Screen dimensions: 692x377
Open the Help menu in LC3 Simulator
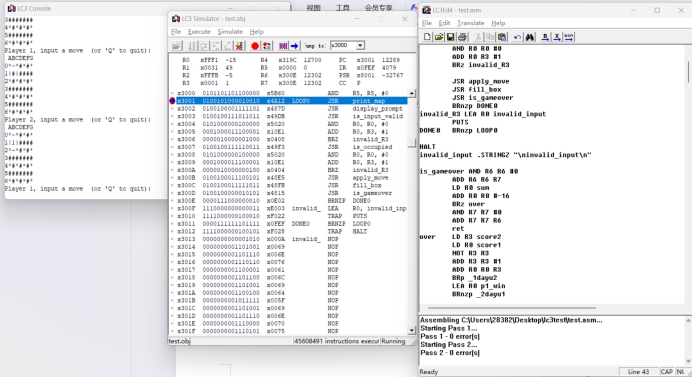tap(256, 32)
